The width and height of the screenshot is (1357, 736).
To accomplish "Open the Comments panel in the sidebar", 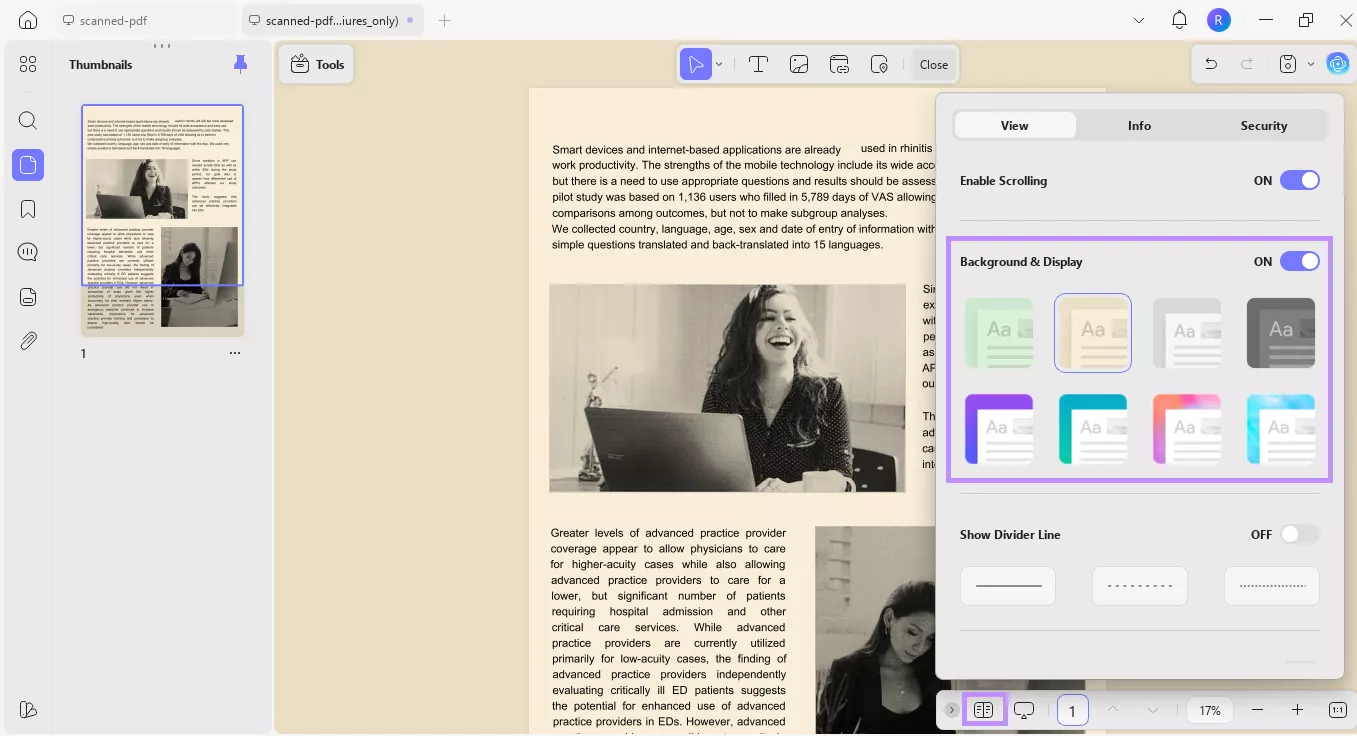I will [x=28, y=251].
